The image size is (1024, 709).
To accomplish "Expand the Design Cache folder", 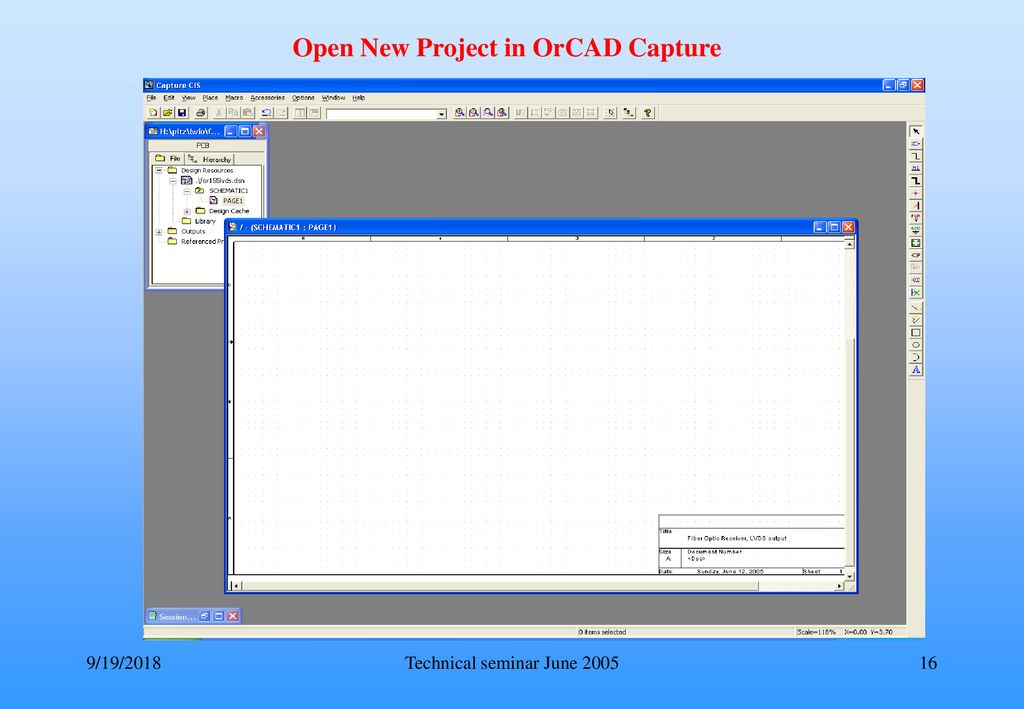I will 187,212.
